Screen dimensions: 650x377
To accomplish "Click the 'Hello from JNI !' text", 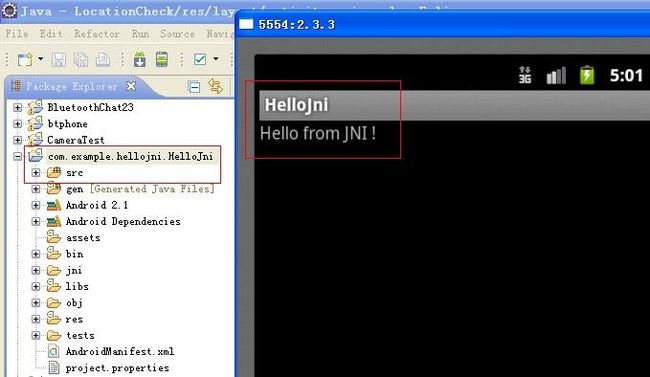I will tap(318, 134).
